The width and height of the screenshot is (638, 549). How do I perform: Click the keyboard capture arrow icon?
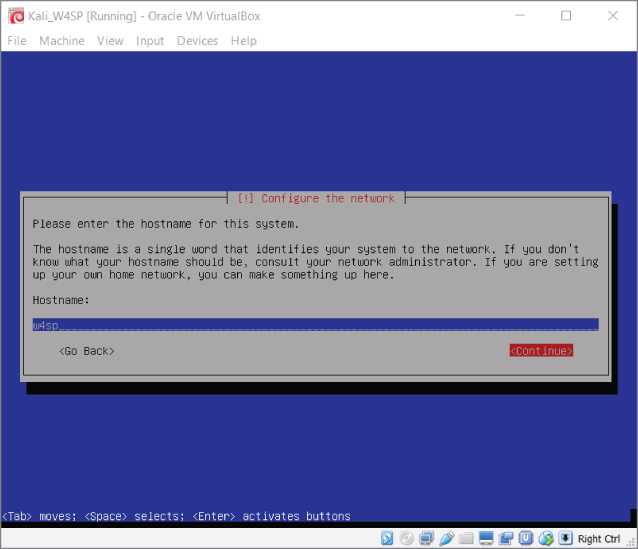(565, 538)
